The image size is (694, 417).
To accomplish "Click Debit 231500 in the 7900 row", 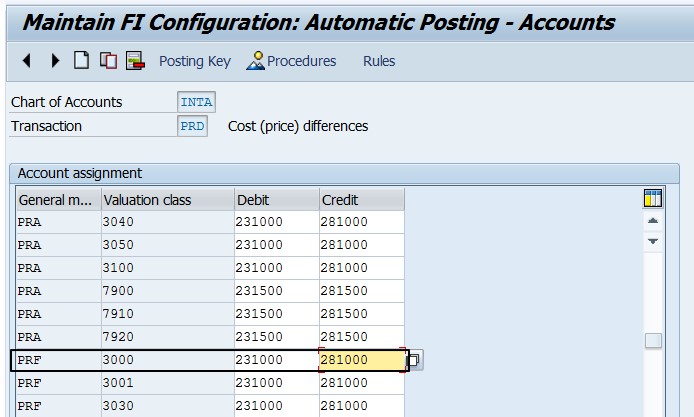I will pos(277,291).
